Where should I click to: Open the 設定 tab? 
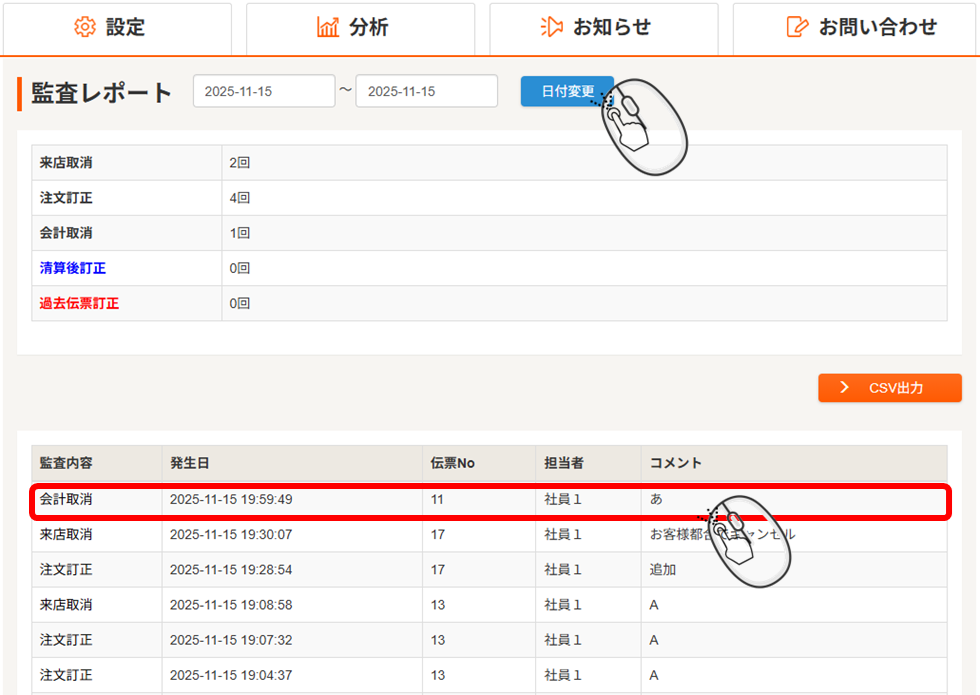(x=116, y=28)
